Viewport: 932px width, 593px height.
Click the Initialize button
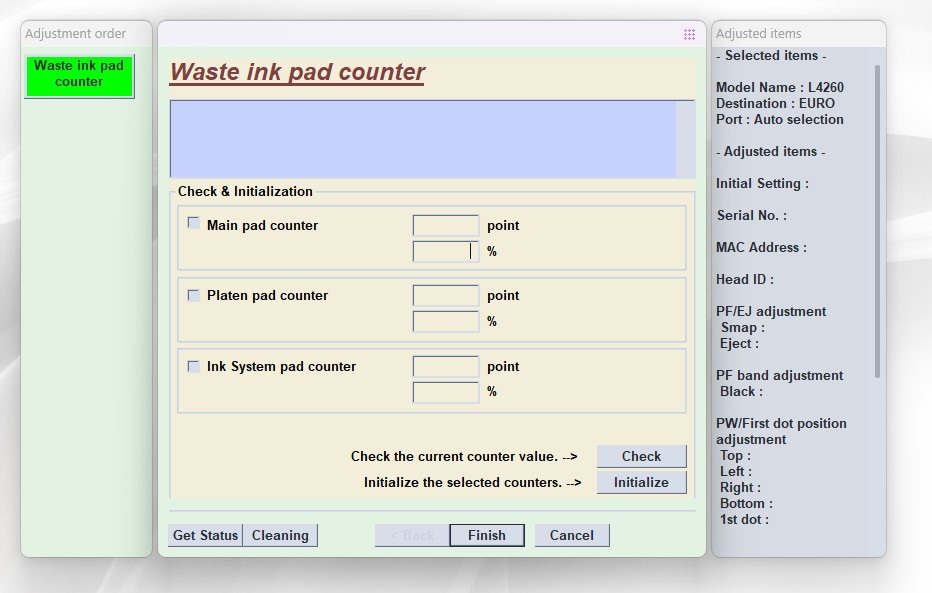tap(641, 482)
